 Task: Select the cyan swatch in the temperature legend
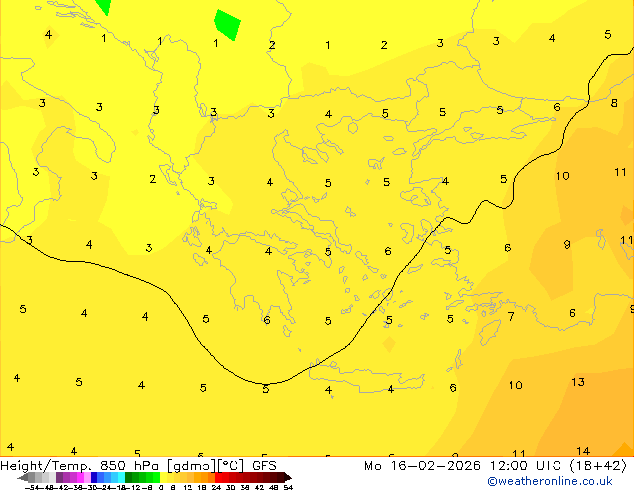click(121, 477)
